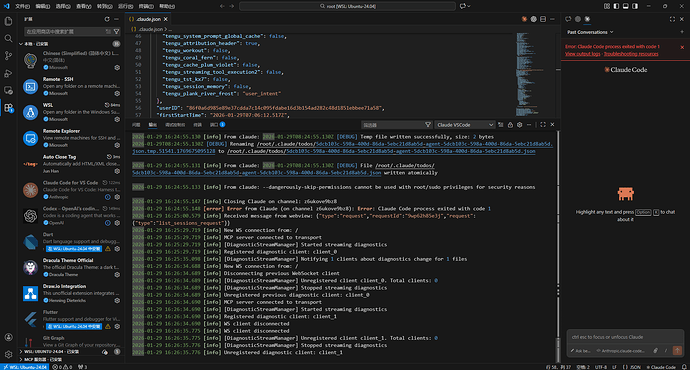Open the Accounts icon in activity bar
Screen dimensions: 690x370
click(x=8, y=337)
